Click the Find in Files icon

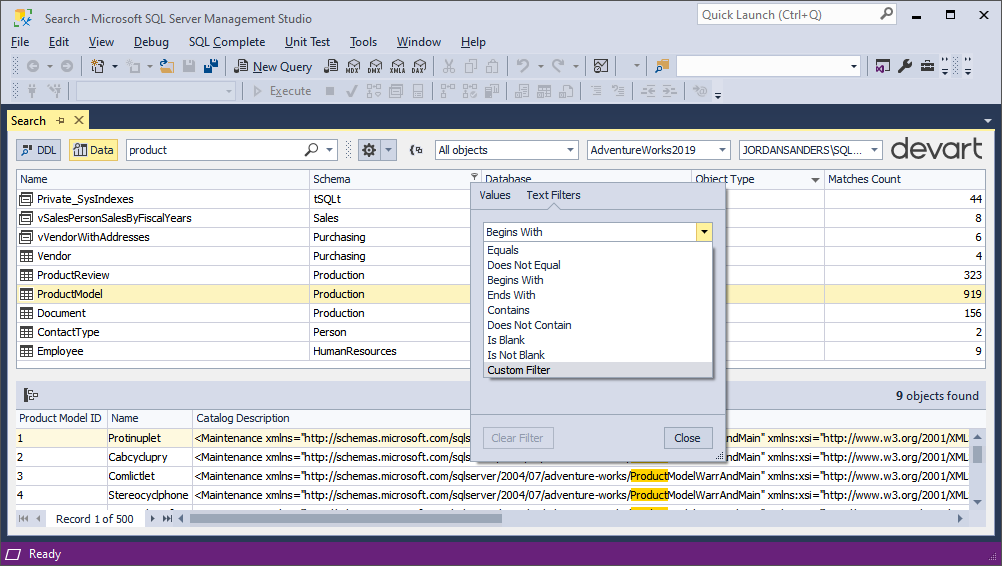662,66
